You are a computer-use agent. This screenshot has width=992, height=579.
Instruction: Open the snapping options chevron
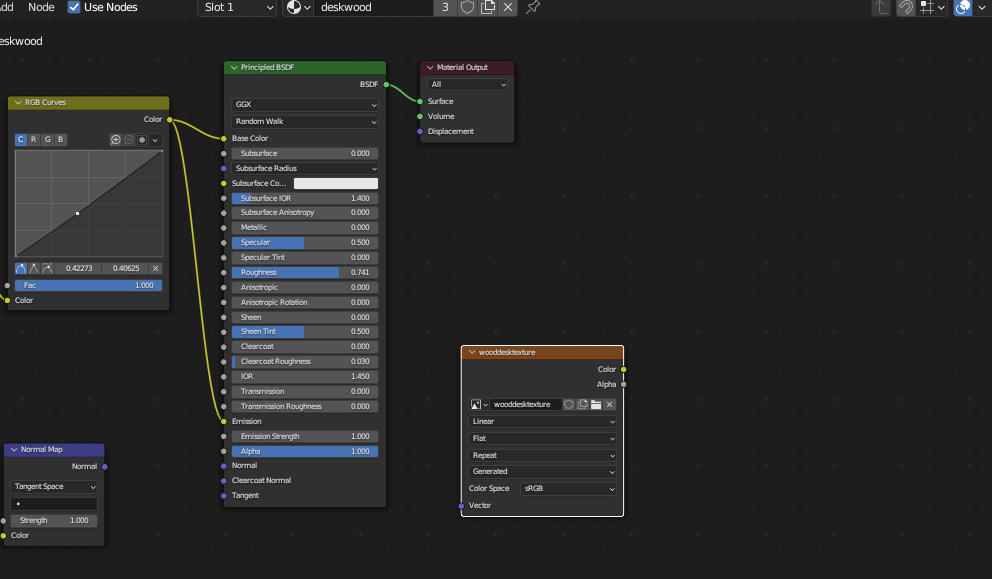941,8
